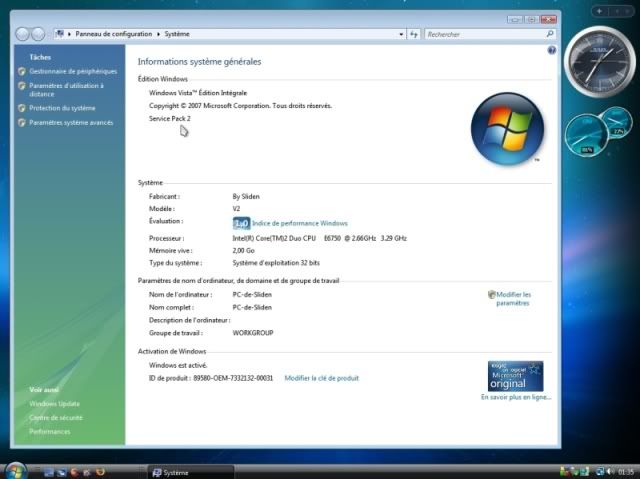This screenshot has height=479, width=640.
Task: Click the shield icon beside Gestionnaire de périphériques
Action: tap(22, 71)
